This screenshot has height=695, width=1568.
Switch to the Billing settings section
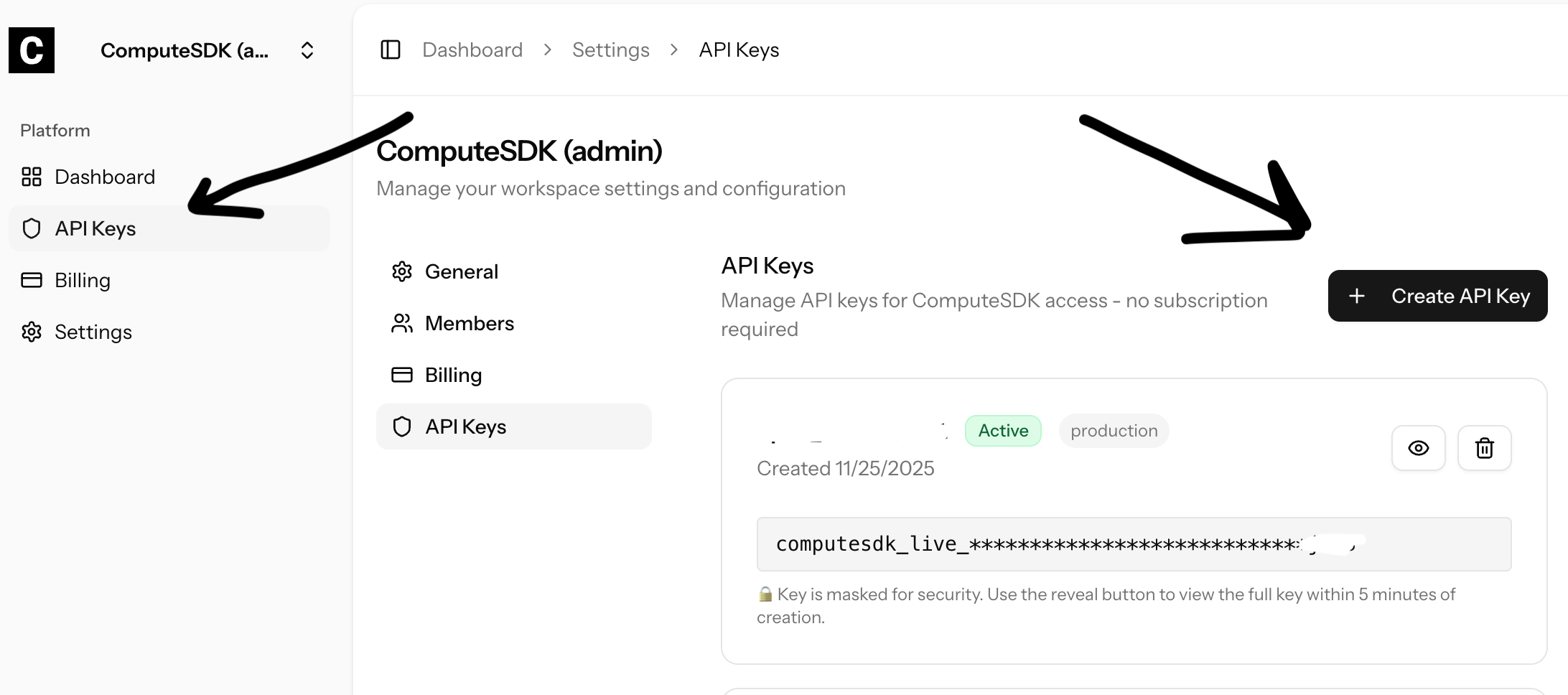click(453, 374)
